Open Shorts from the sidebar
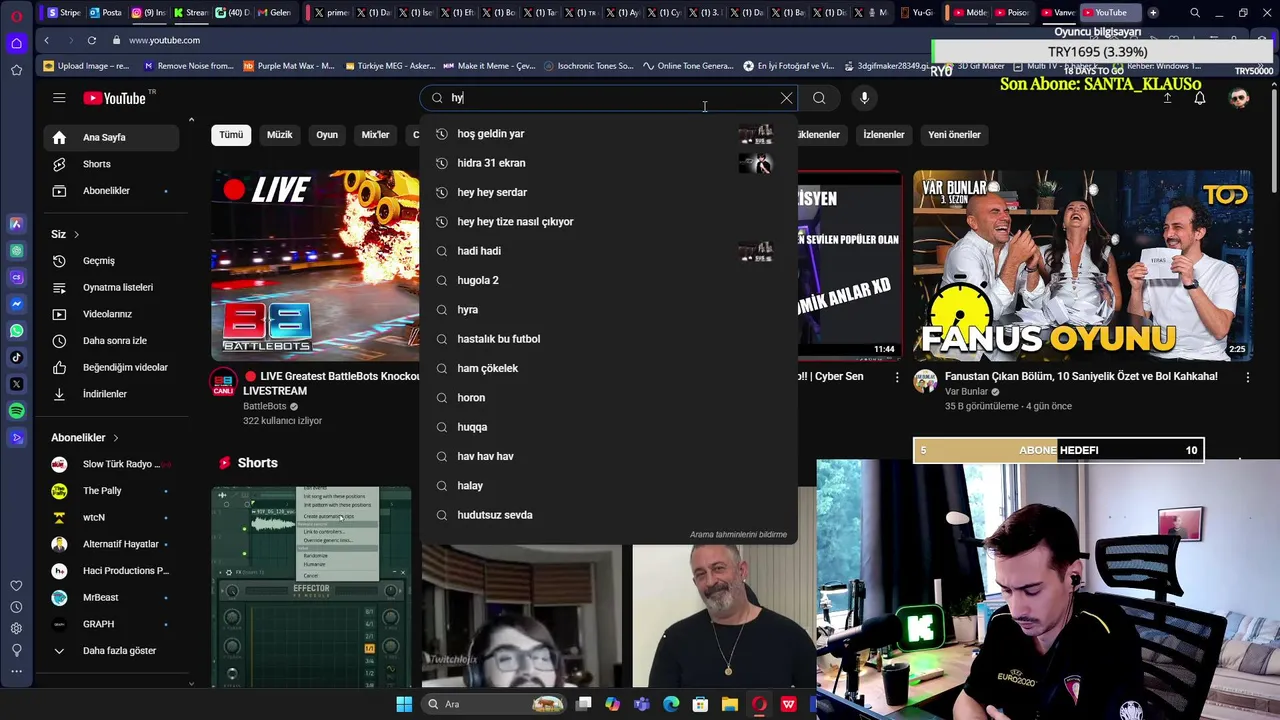The width and height of the screenshot is (1280, 720). click(x=111, y=164)
